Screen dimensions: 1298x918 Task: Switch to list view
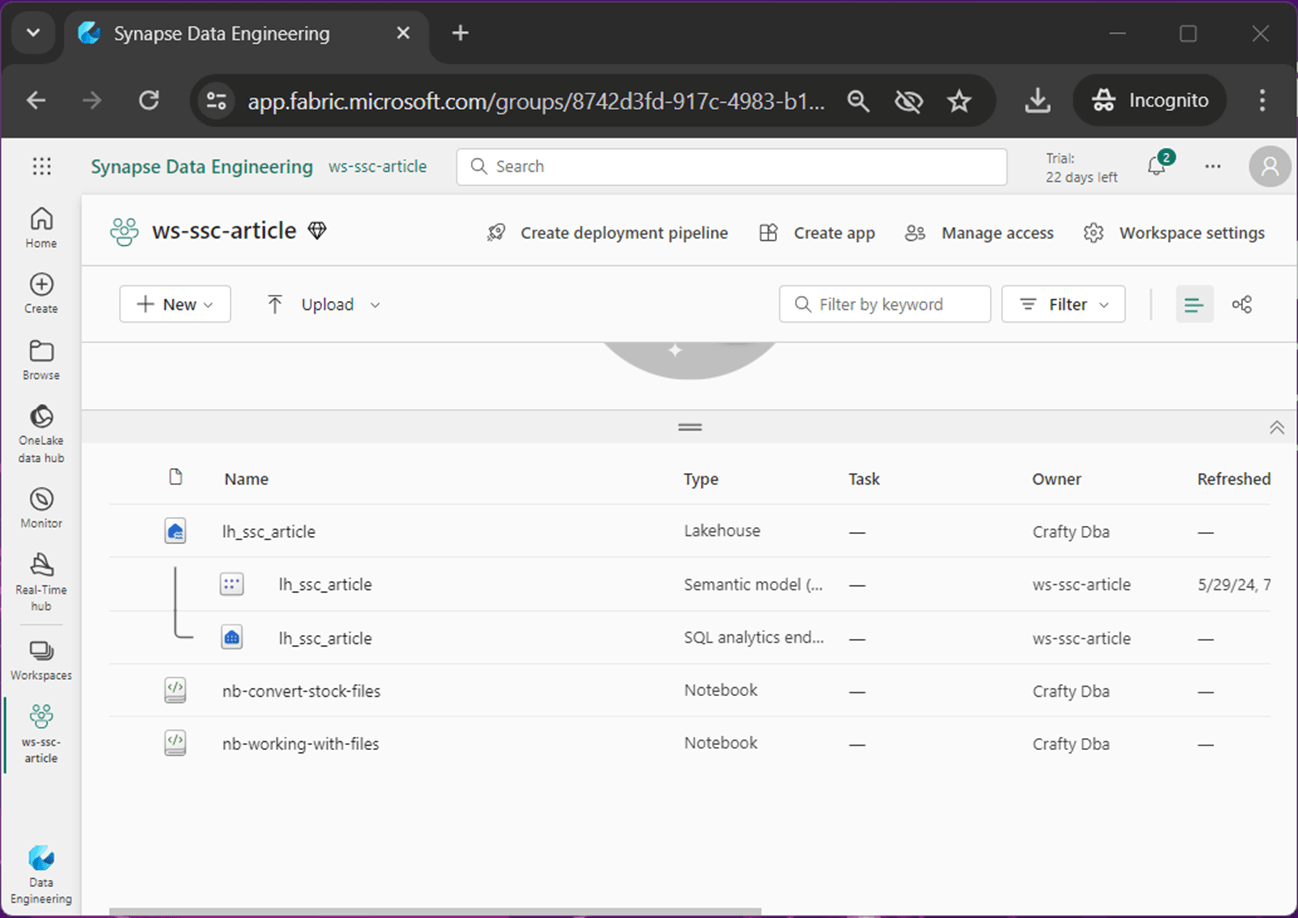[x=1194, y=304]
